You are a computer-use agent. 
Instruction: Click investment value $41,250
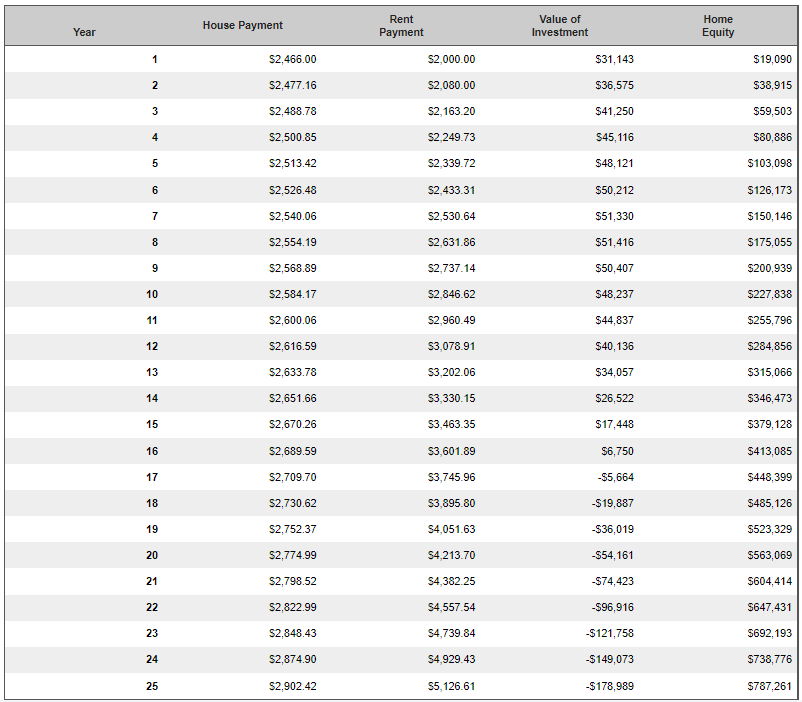click(x=614, y=112)
